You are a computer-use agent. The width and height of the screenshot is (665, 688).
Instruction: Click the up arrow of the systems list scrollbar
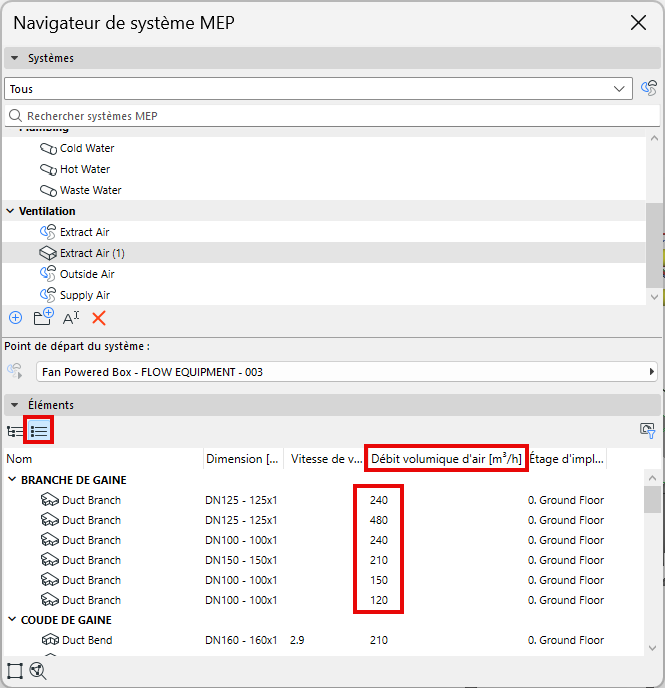tap(654, 138)
